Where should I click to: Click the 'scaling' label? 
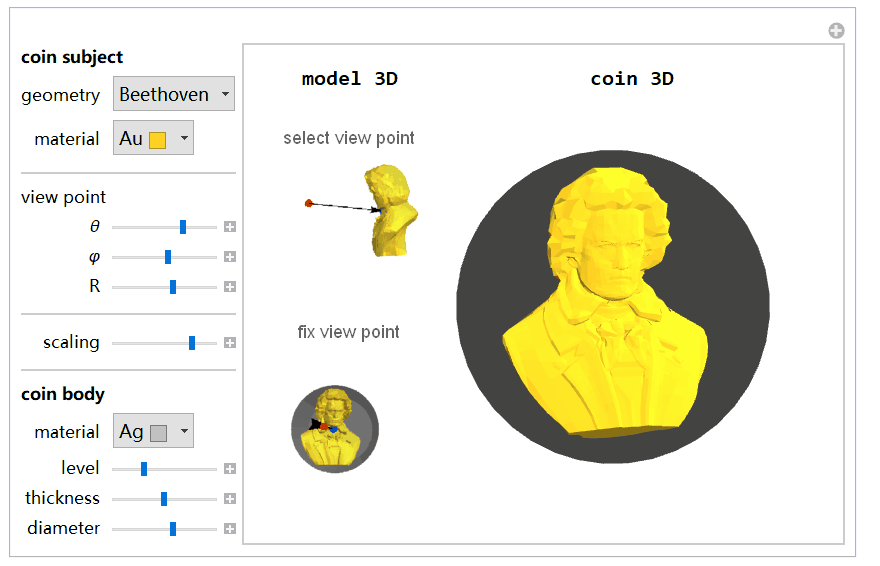(71, 342)
